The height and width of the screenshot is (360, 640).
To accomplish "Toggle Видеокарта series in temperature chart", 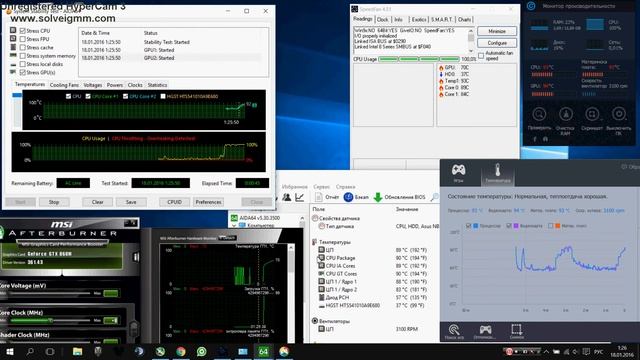I will pos(509,226).
